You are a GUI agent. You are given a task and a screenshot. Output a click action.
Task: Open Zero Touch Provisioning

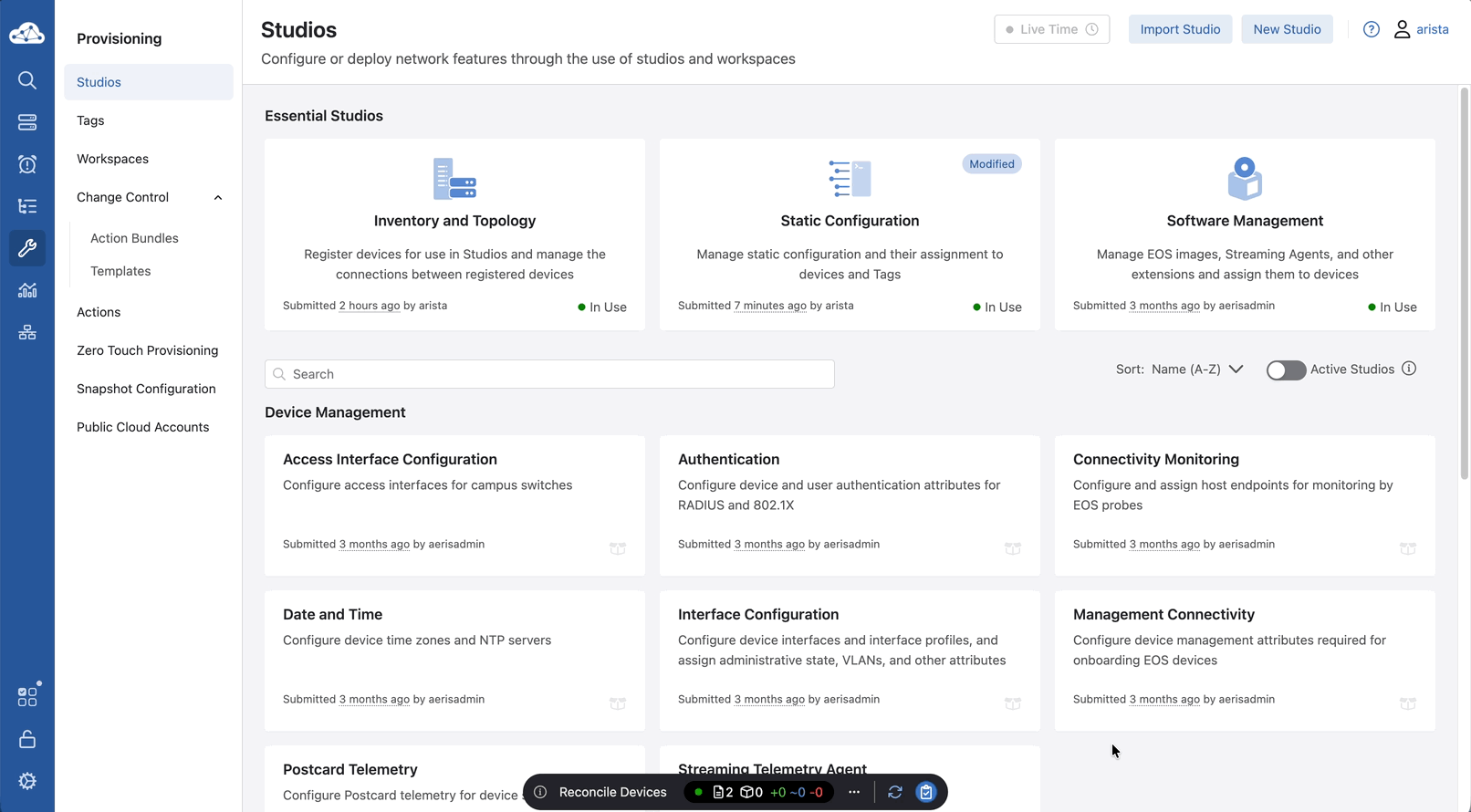149,350
